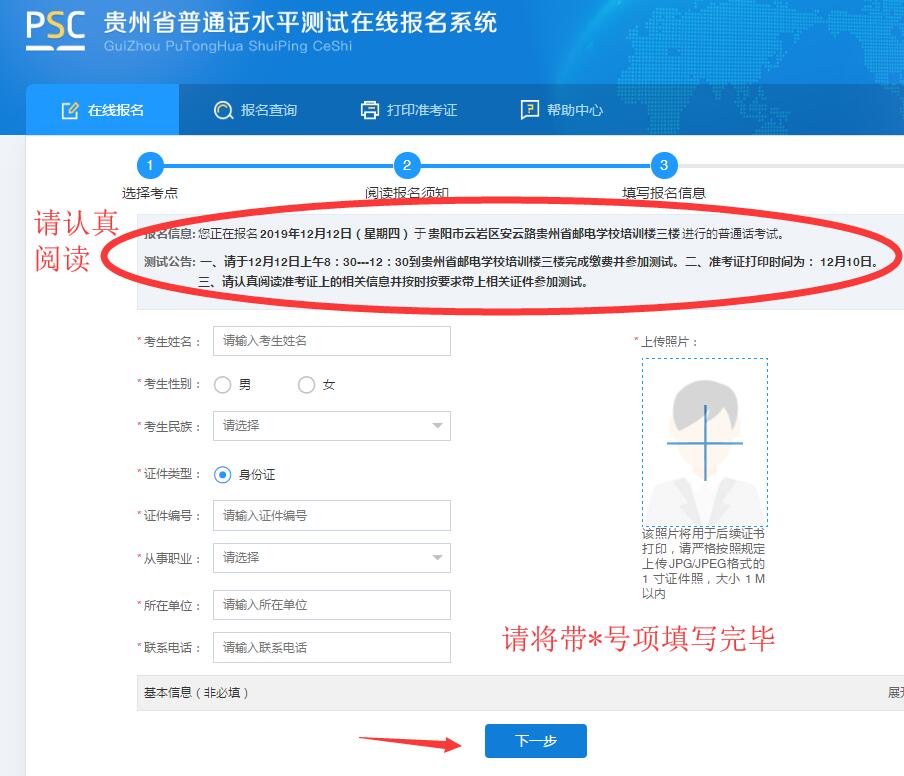Click step 3 circle 填写报名信息
Image resolution: width=904 pixels, height=776 pixels.
663,166
